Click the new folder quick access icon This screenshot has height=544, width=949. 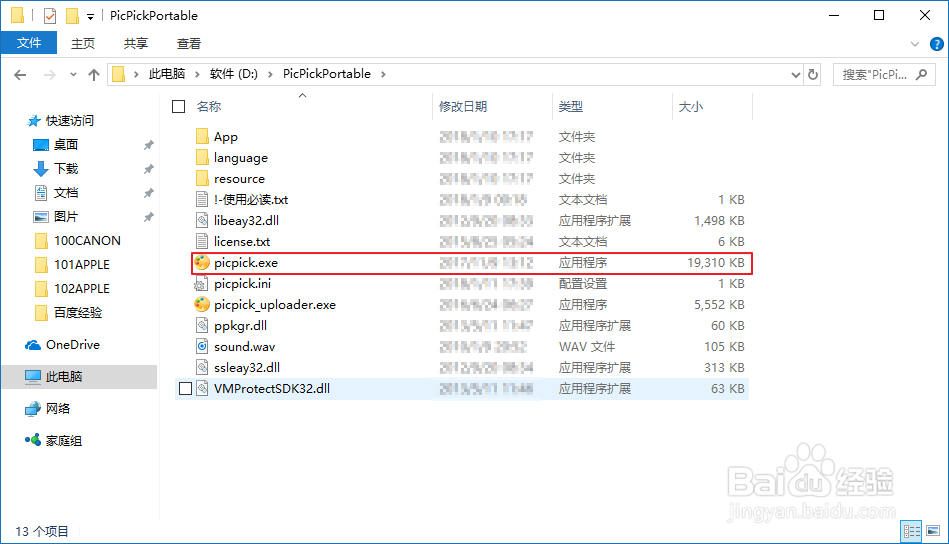pos(72,16)
